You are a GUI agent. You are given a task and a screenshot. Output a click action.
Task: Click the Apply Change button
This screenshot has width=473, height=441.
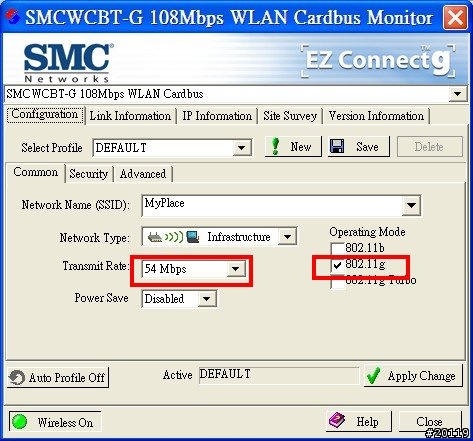tap(413, 375)
